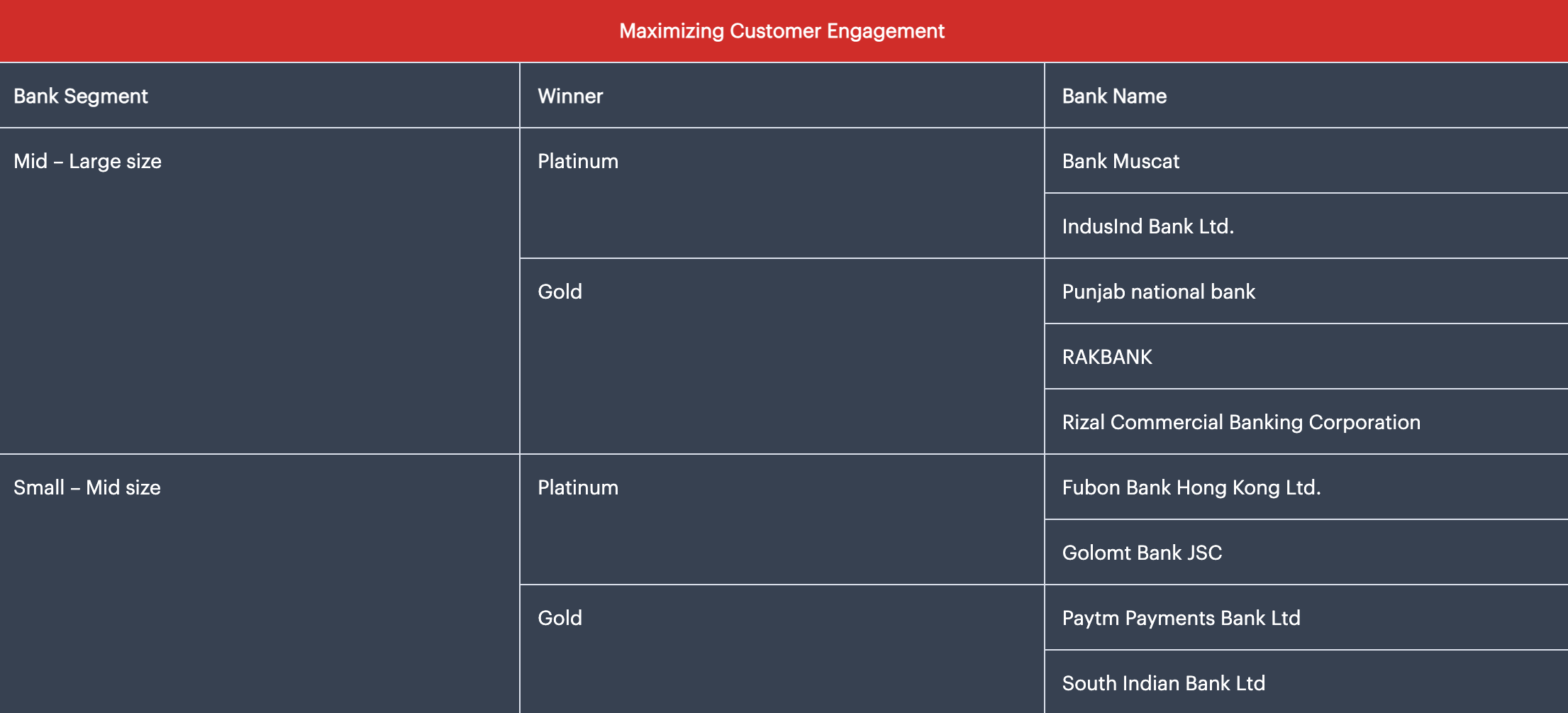Click the 'RAKBANK' entry
Screen dimensions: 1568x713
point(1107,357)
